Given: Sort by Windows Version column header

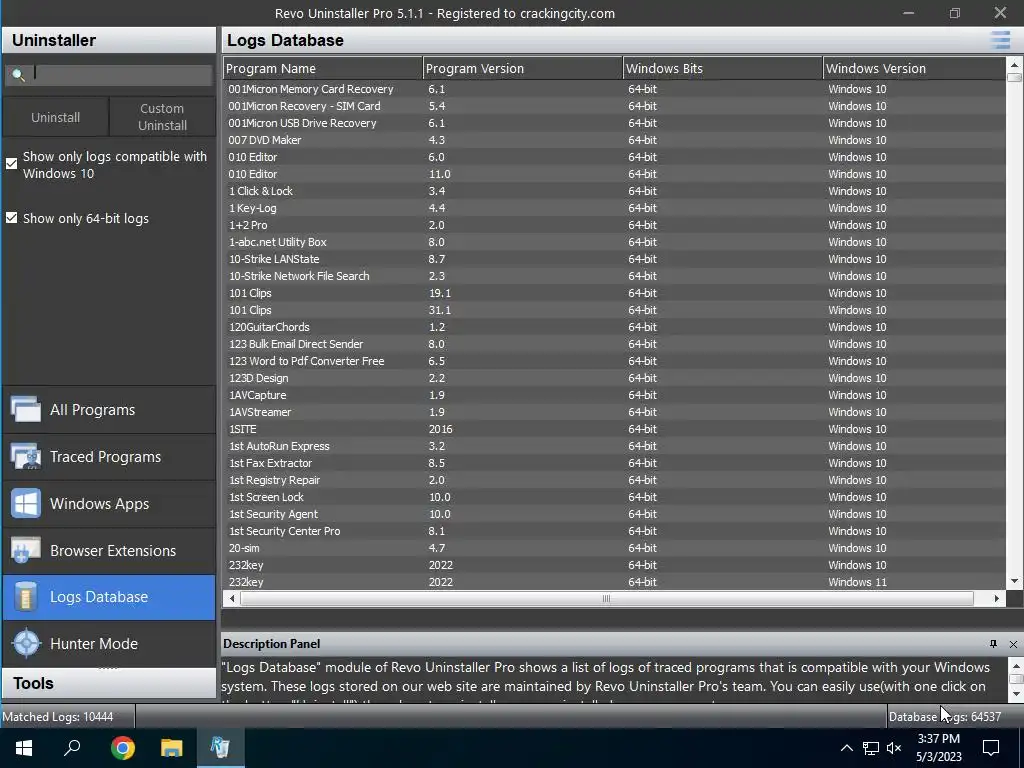Looking at the screenshot, I should coord(914,69).
